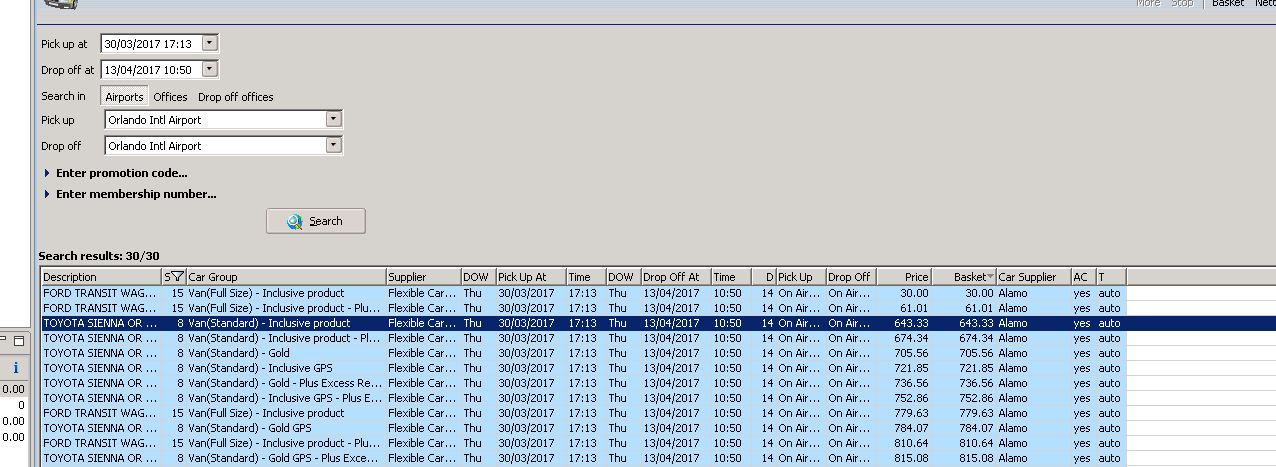The width and height of the screenshot is (1276, 467).
Task: Select the Airports search option
Action: tap(125, 97)
